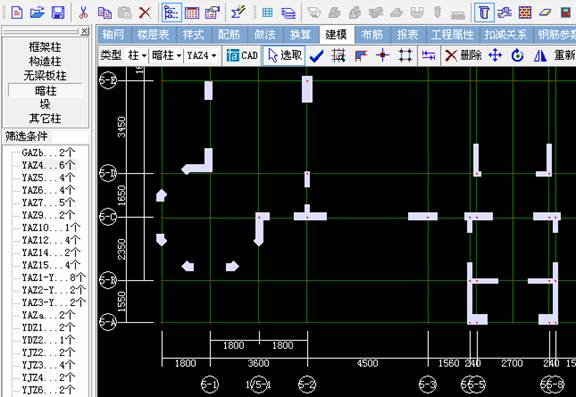Toggle the tree view panel icon

coord(171,12)
